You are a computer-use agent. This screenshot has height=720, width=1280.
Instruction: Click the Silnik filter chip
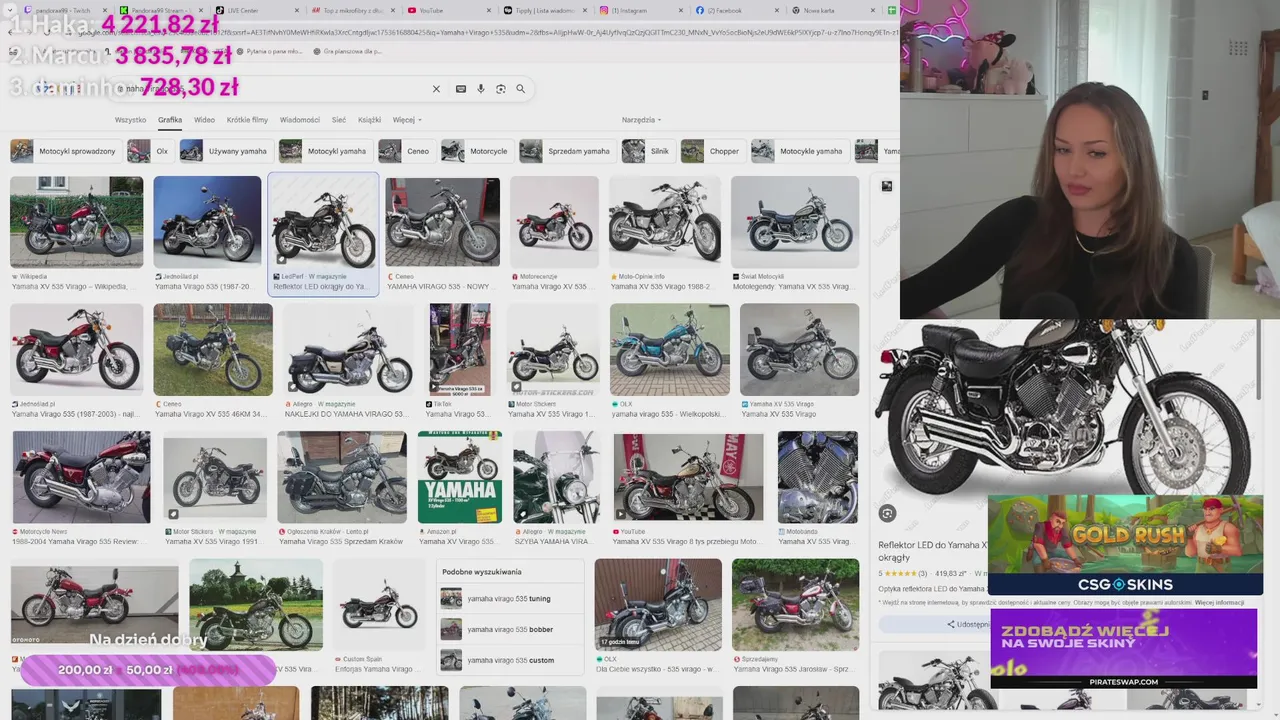tap(648, 151)
